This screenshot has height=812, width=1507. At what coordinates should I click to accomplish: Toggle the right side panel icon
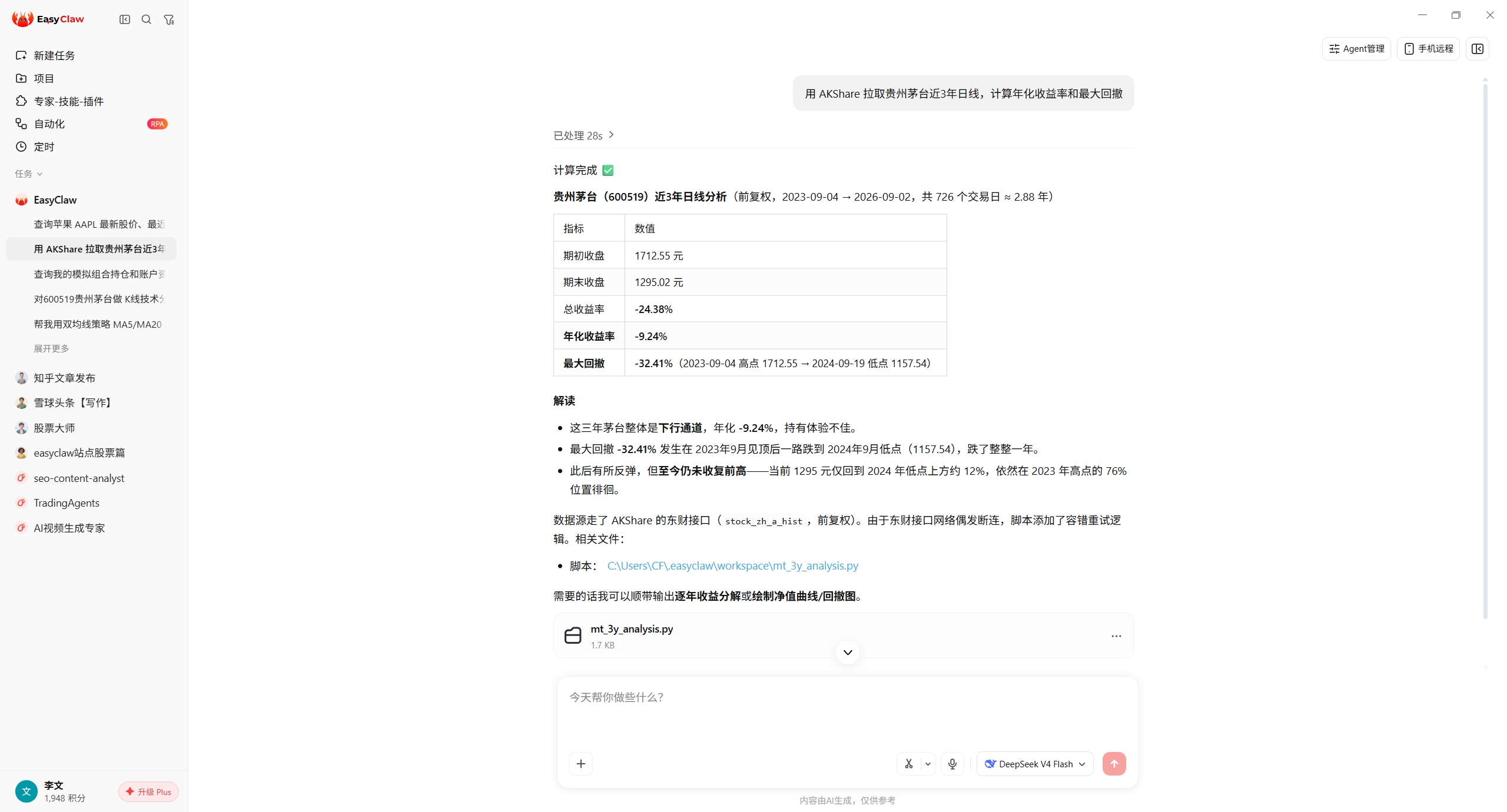pos(1478,49)
